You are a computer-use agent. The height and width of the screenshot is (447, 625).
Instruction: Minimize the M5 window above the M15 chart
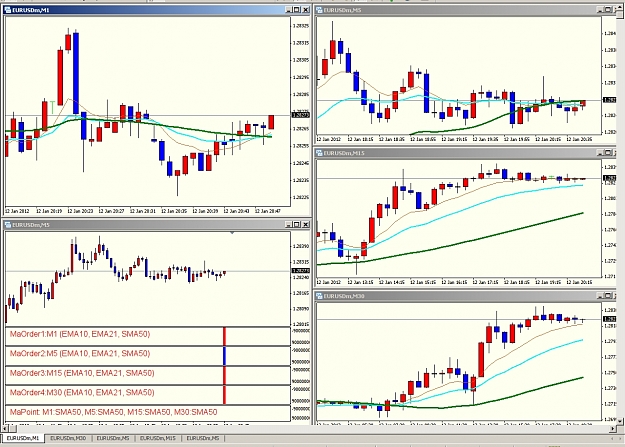[600, 10]
